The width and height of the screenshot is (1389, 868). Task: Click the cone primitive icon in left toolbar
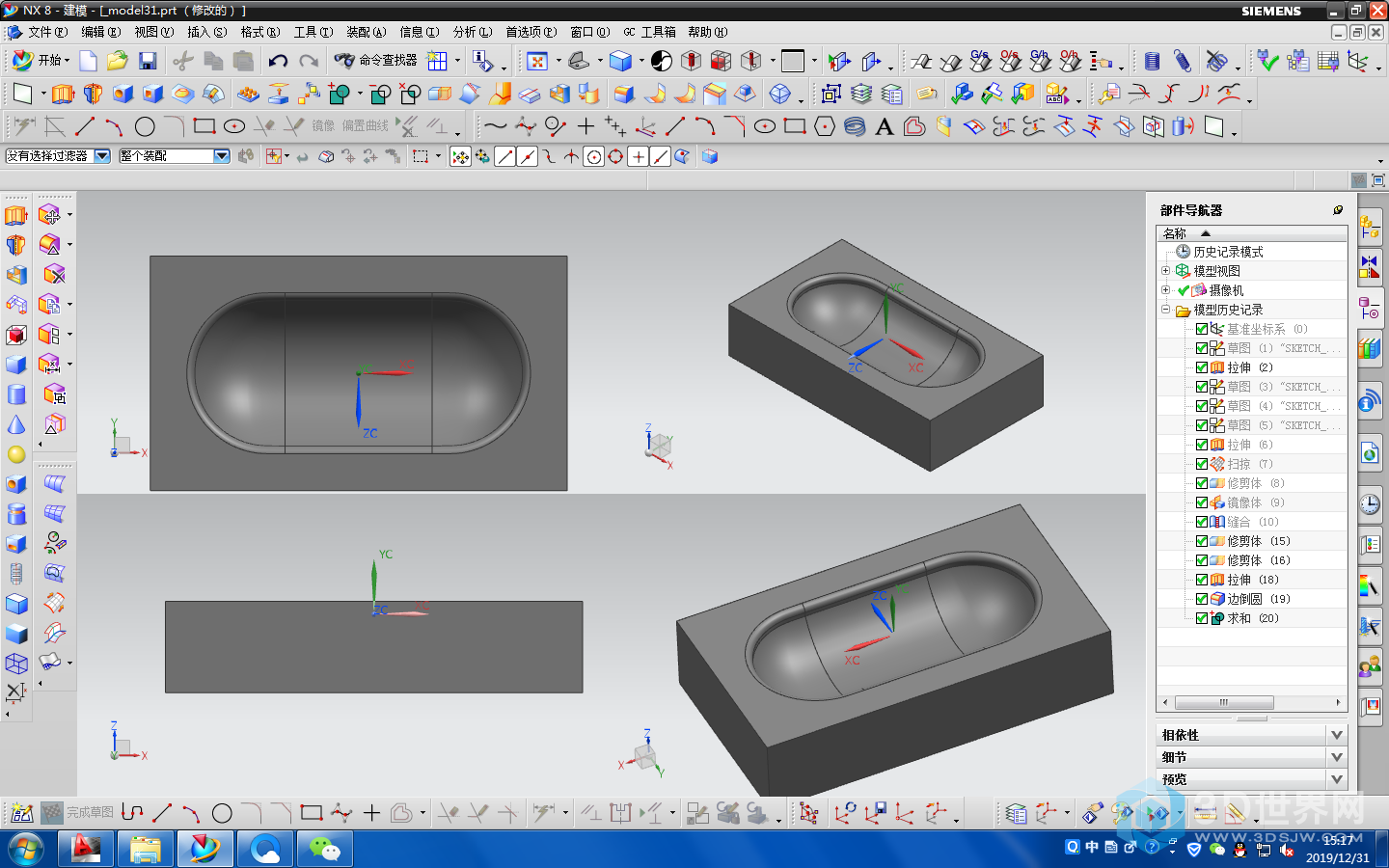point(16,424)
